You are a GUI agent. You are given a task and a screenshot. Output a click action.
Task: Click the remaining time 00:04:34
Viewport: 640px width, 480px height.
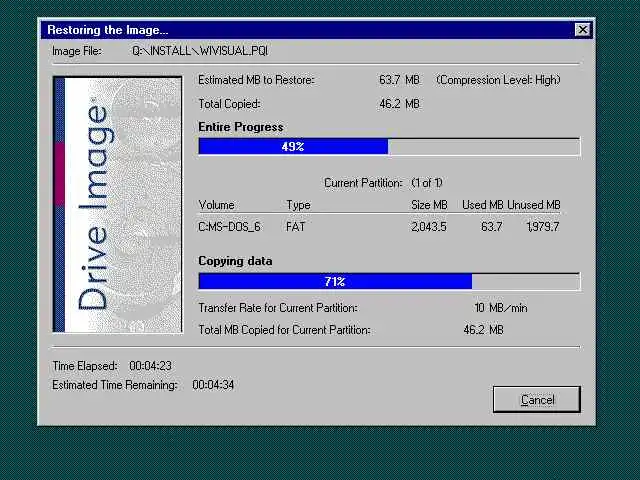[x=213, y=384]
